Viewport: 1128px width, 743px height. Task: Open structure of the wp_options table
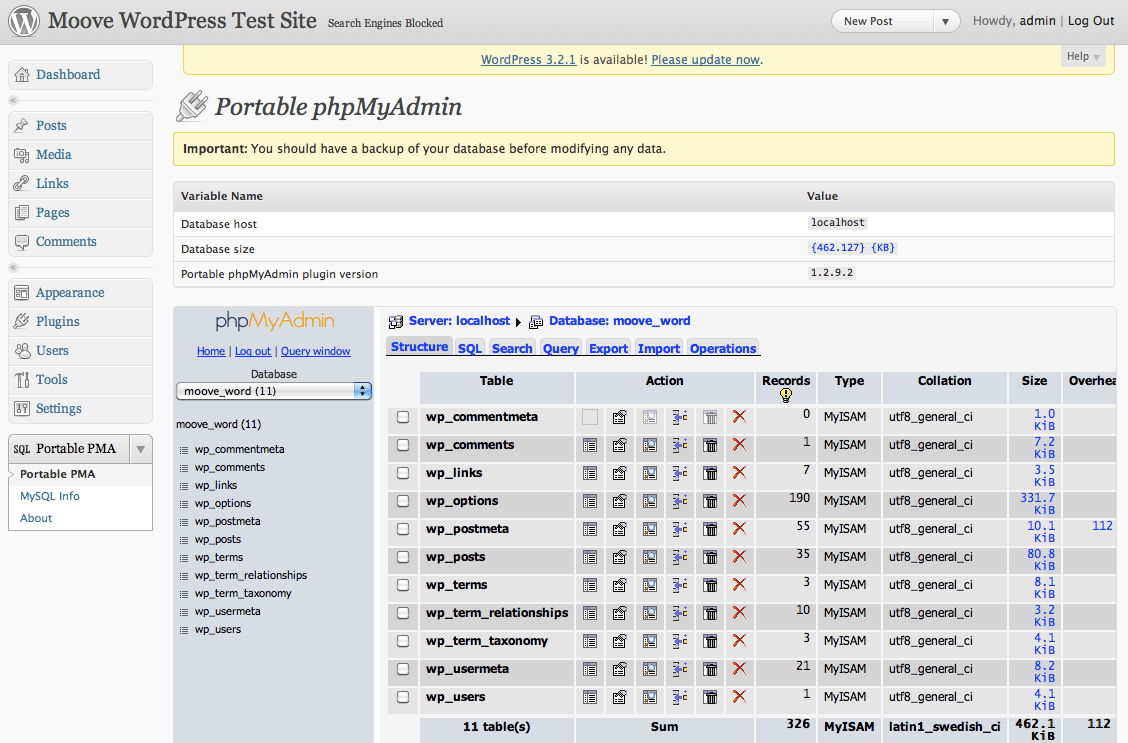619,501
